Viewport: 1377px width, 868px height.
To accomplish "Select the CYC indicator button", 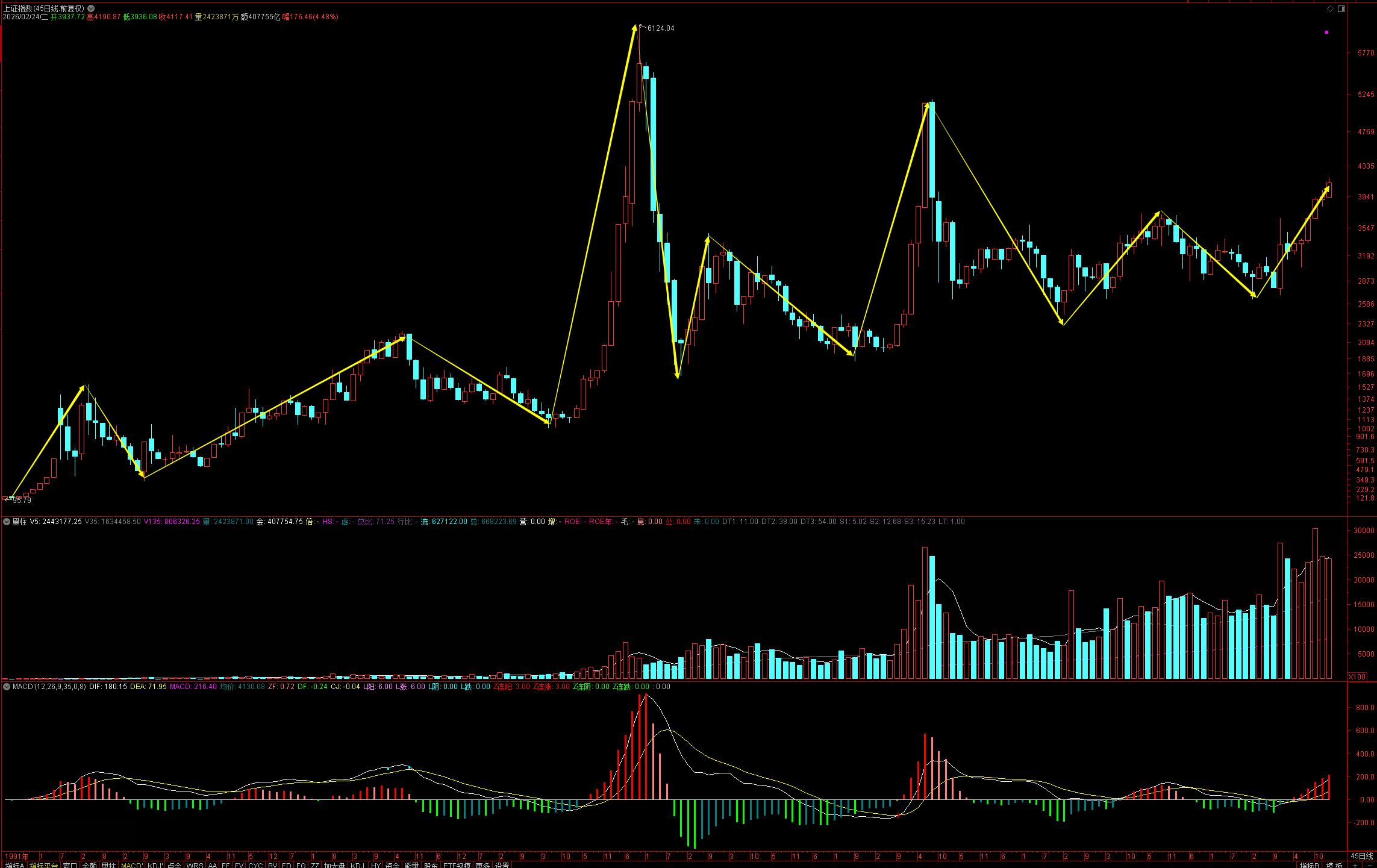I will point(255,865).
